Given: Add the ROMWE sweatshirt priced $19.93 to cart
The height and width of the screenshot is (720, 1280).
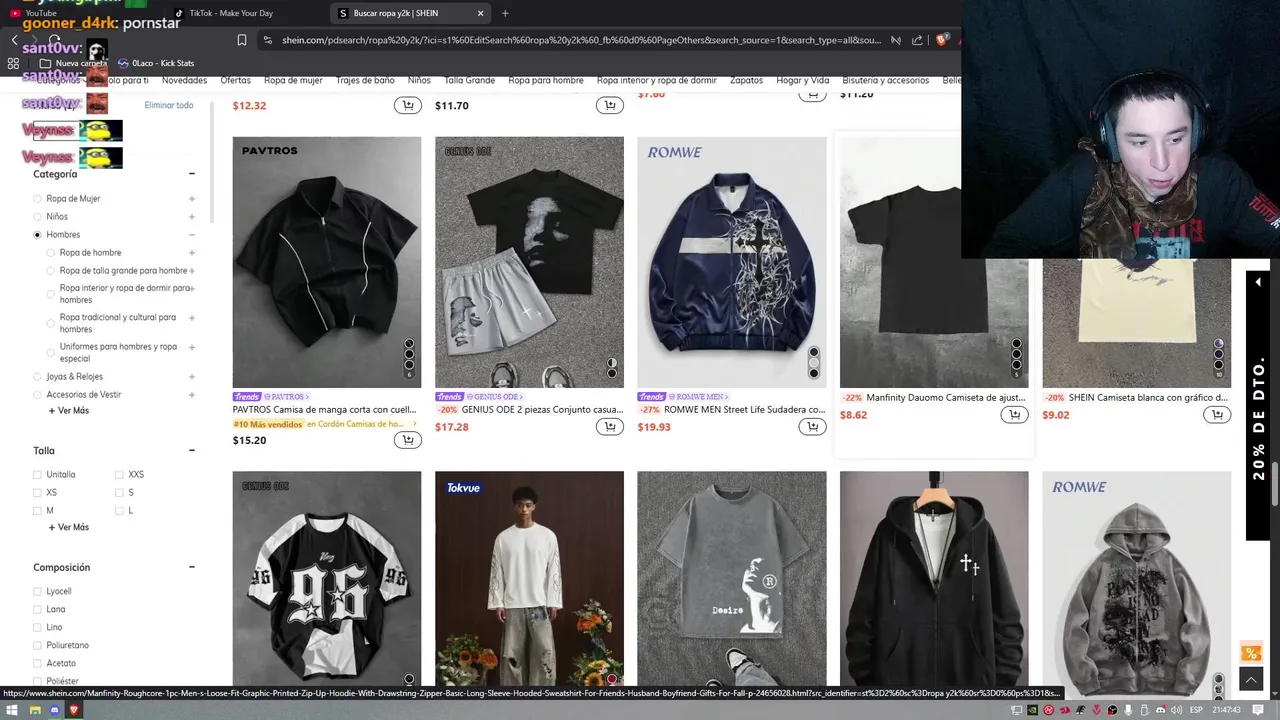Looking at the screenshot, I should [x=812, y=427].
